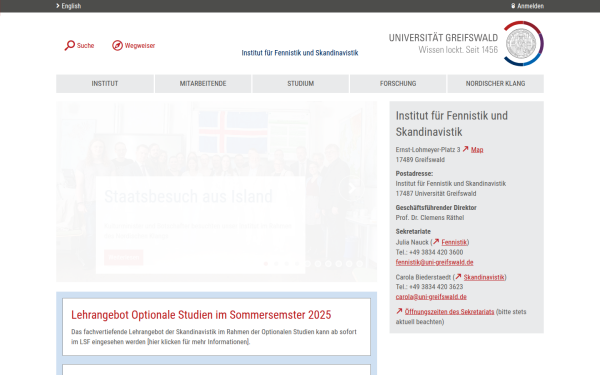
Task: Click the arrow icon before Map link
Action: click(x=465, y=149)
